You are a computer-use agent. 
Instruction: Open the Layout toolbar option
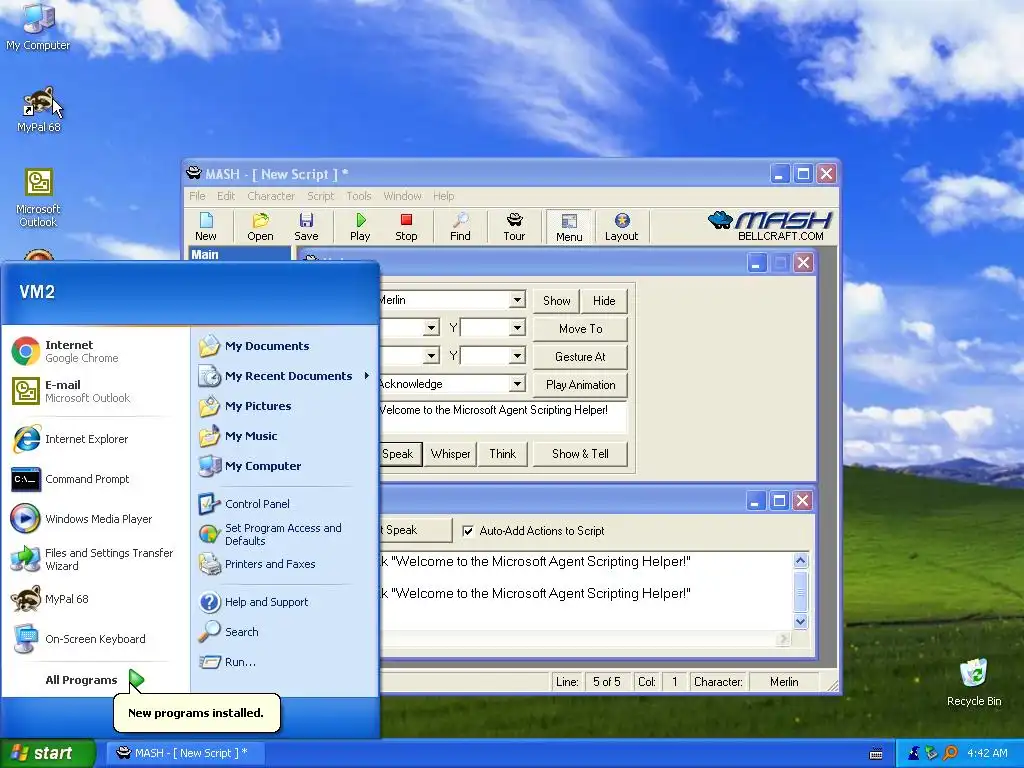pos(621,227)
